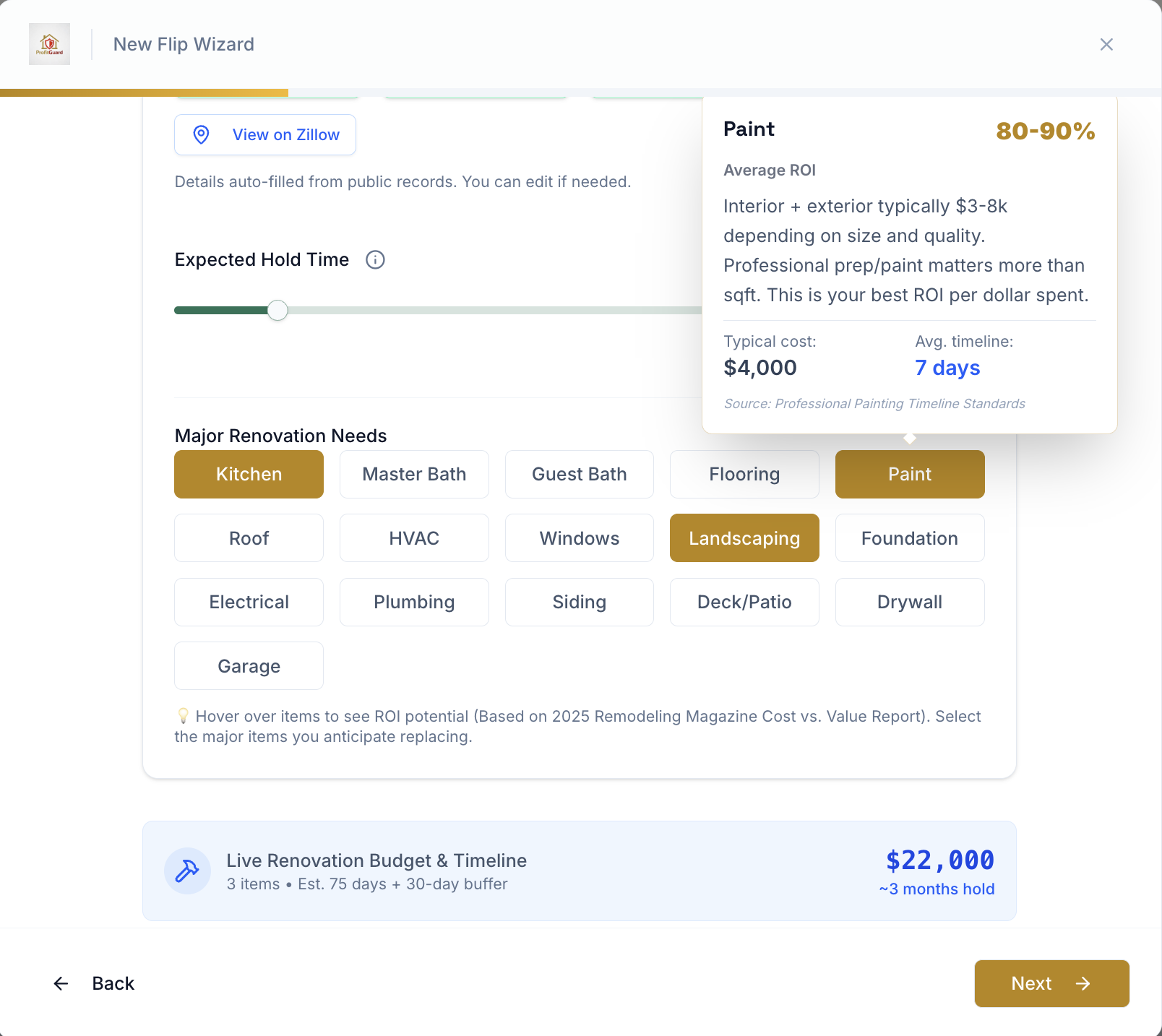Click the 7 days timeline value in the tooltip

[947, 368]
